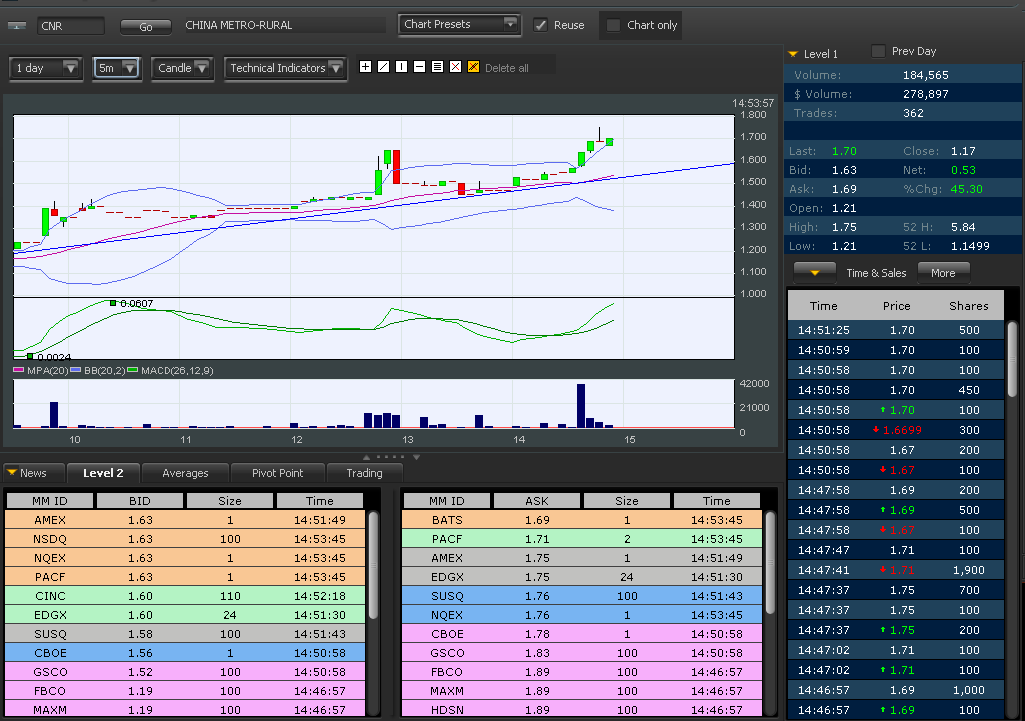The width and height of the screenshot is (1025, 721).
Task: Select the BATS ask row
Action: pyautogui.click(x=582, y=520)
